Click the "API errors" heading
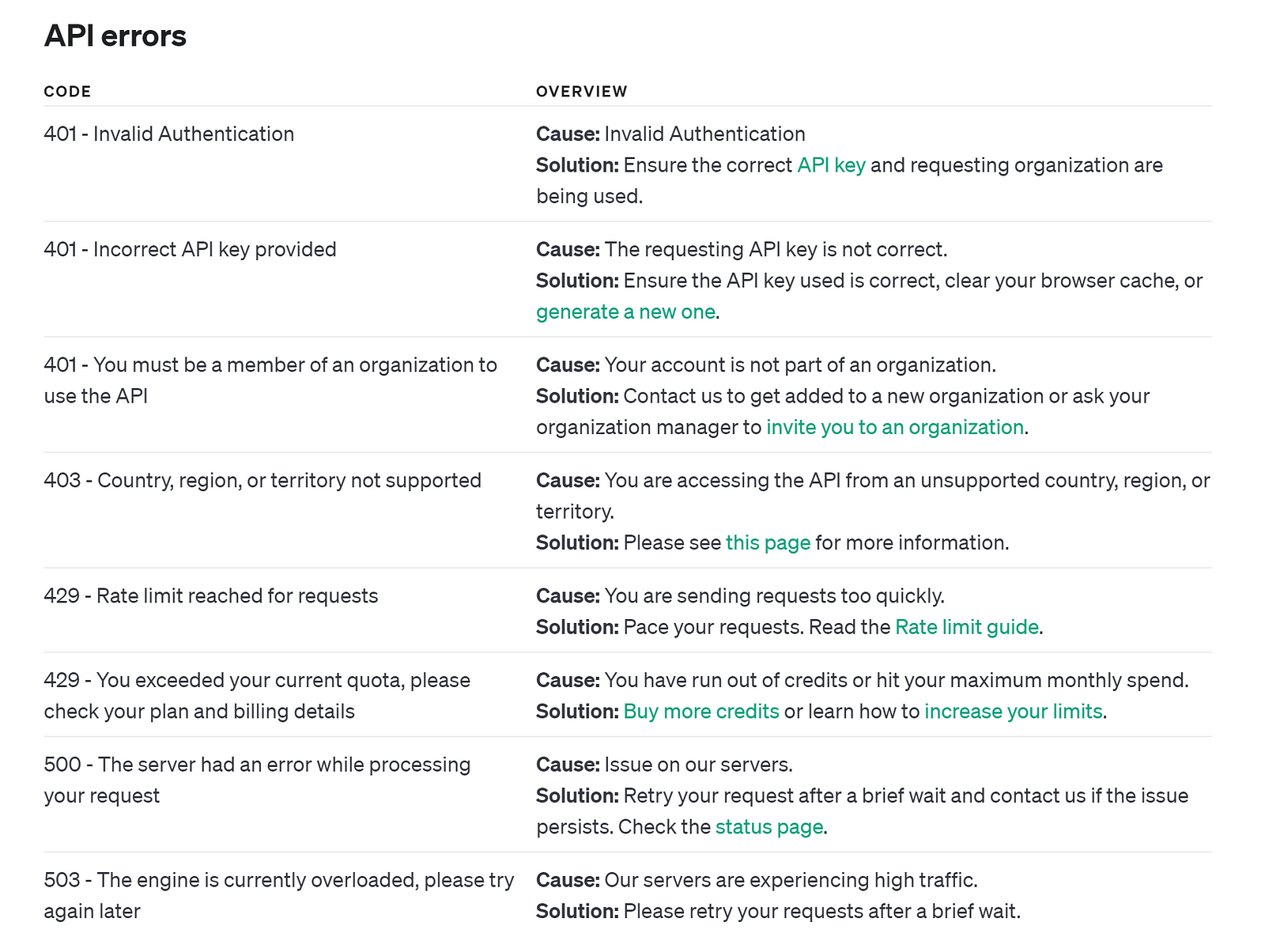1265x952 pixels. point(115,36)
